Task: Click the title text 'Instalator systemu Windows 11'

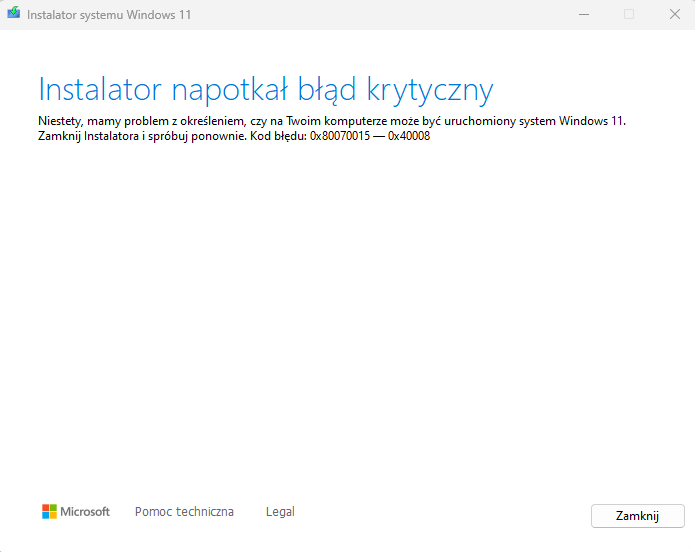Action: [x=109, y=15]
